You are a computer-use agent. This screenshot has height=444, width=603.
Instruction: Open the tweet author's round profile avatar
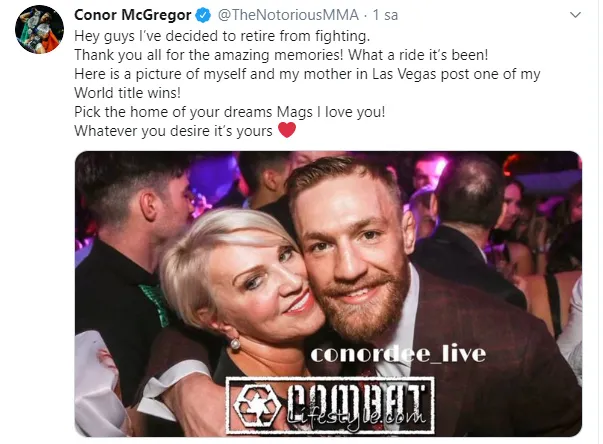pyautogui.click(x=39, y=29)
